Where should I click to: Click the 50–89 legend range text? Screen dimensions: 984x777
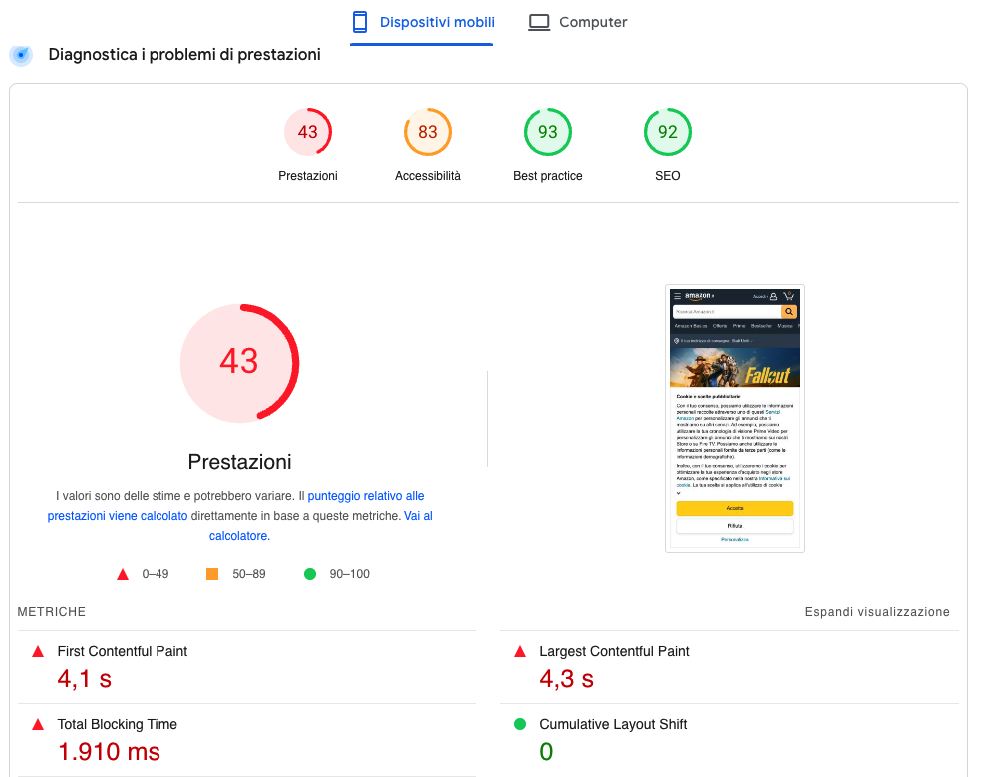[x=249, y=574]
